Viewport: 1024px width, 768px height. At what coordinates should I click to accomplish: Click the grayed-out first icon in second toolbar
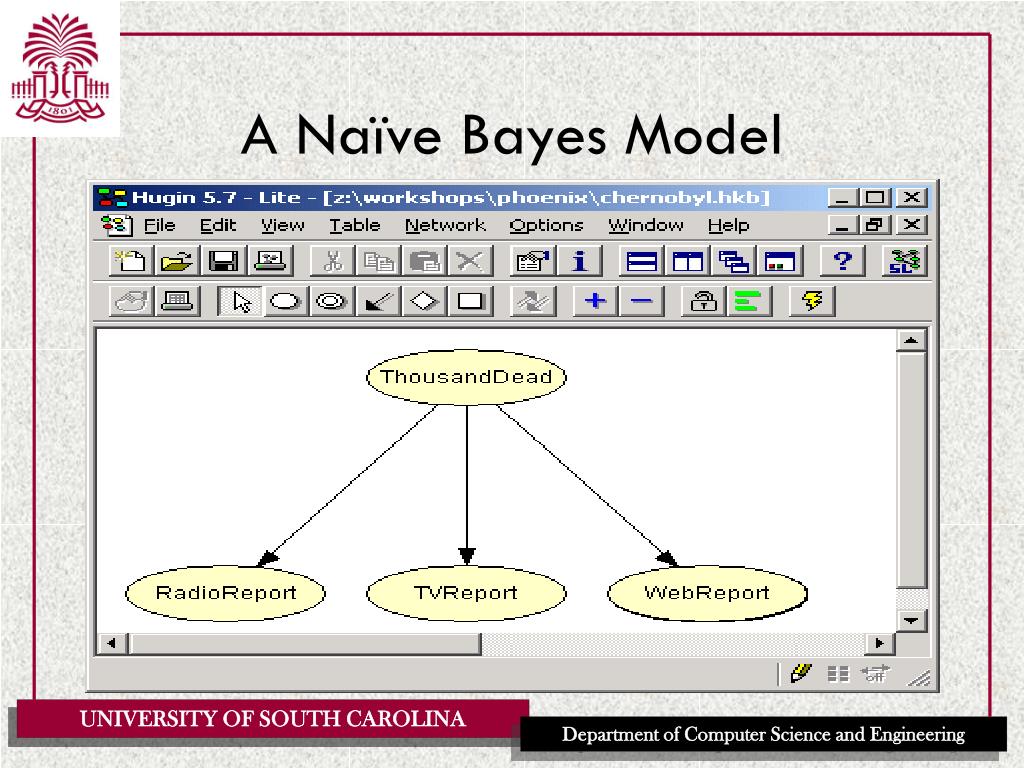(131, 301)
